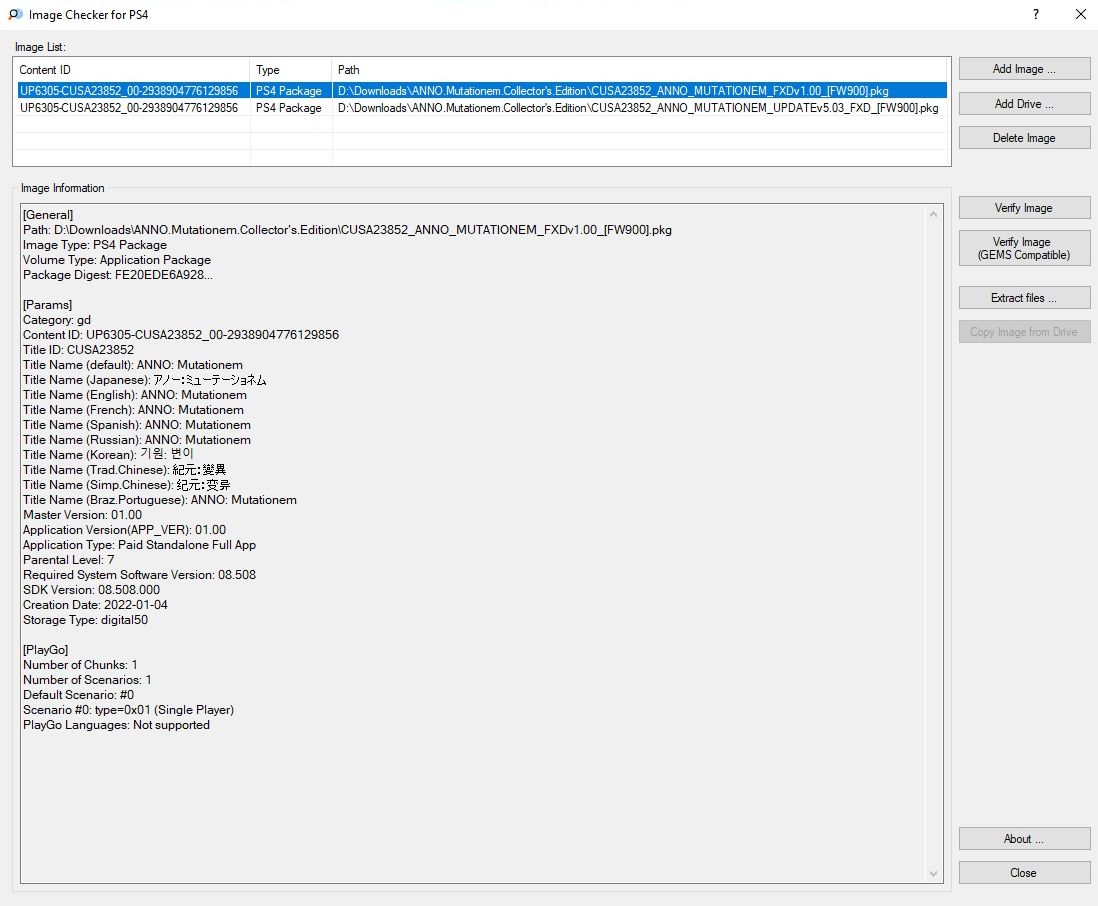Open the Extract files dialog
1098x906 pixels.
pyautogui.click(x=1024, y=298)
